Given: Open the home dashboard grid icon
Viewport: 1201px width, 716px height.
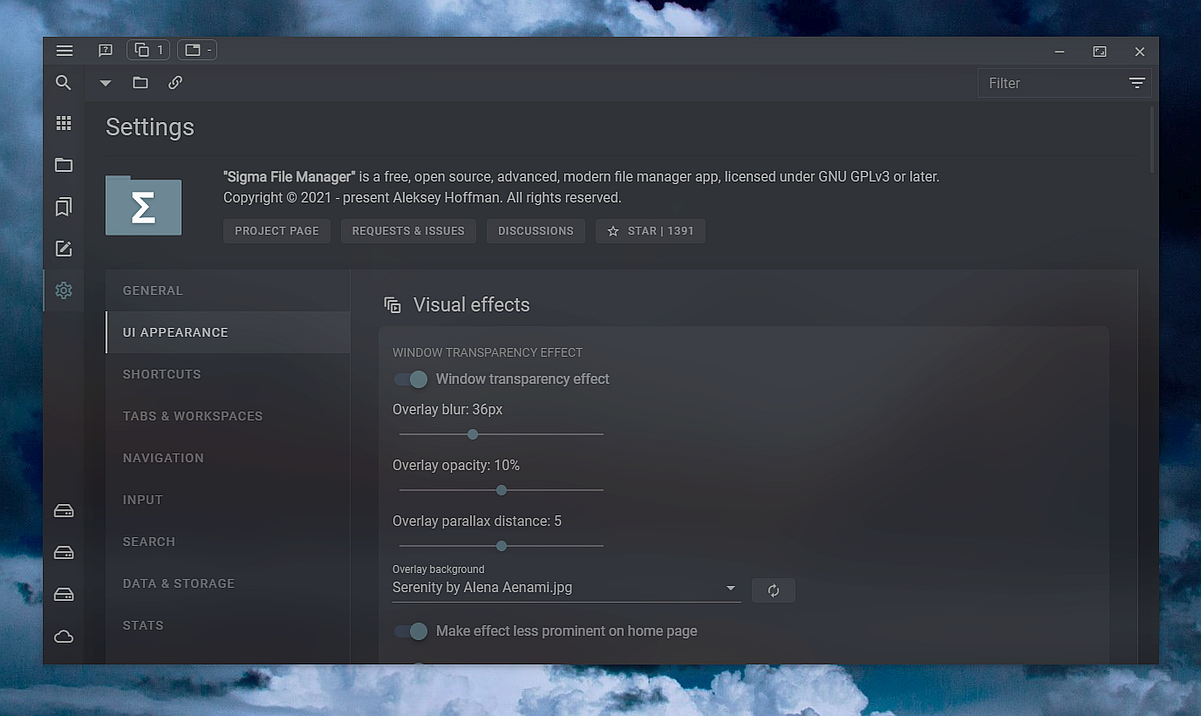Looking at the screenshot, I should pyautogui.click(x=64, y=123).
